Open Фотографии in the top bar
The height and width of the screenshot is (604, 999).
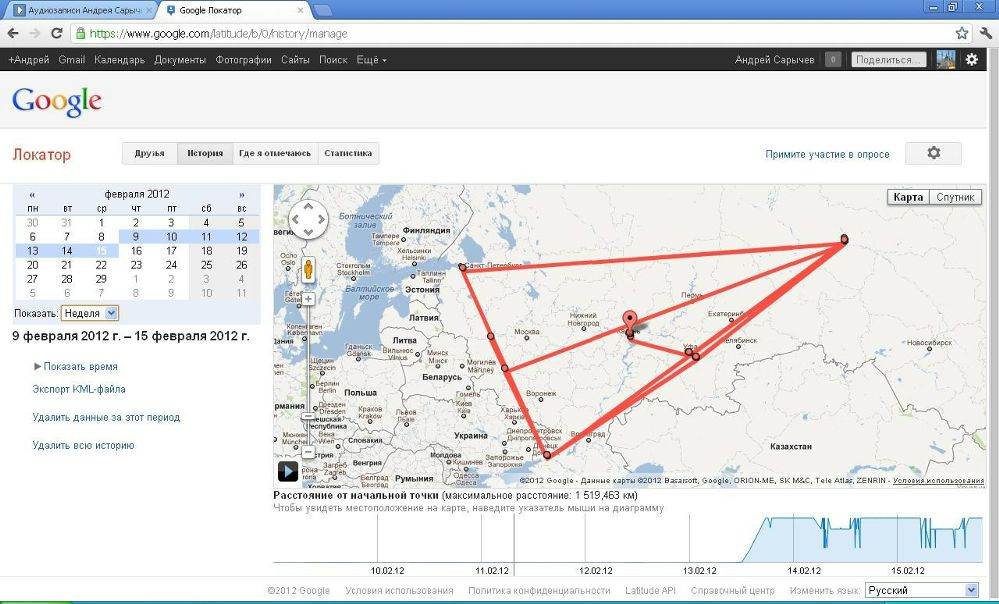pos(243,60)
